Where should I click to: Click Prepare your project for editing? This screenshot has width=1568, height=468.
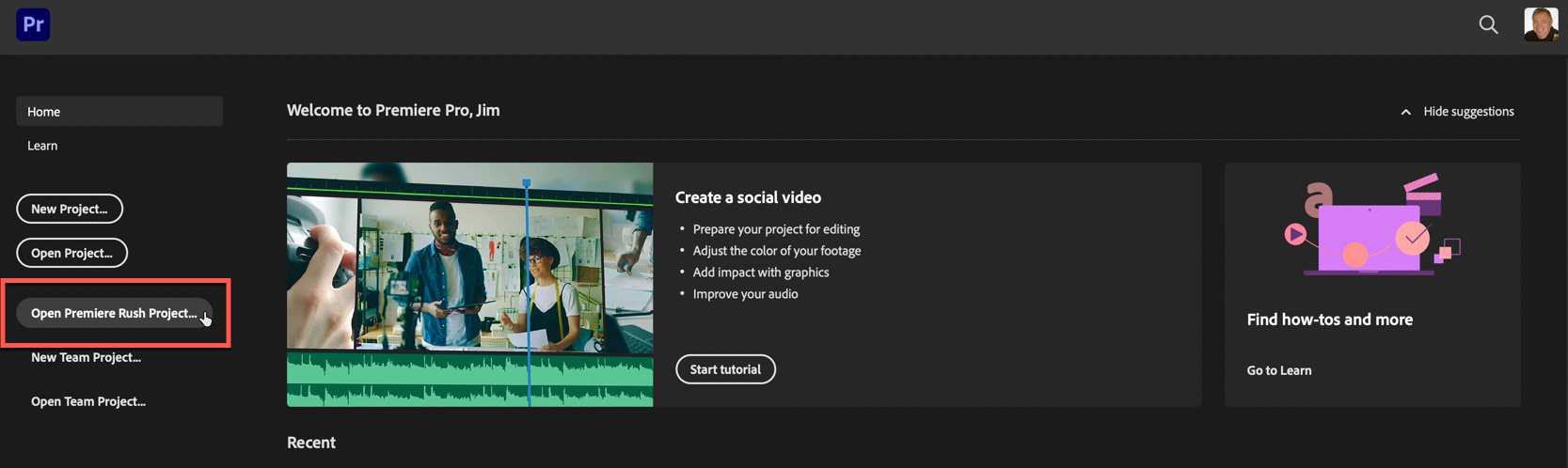coord(776,229)
